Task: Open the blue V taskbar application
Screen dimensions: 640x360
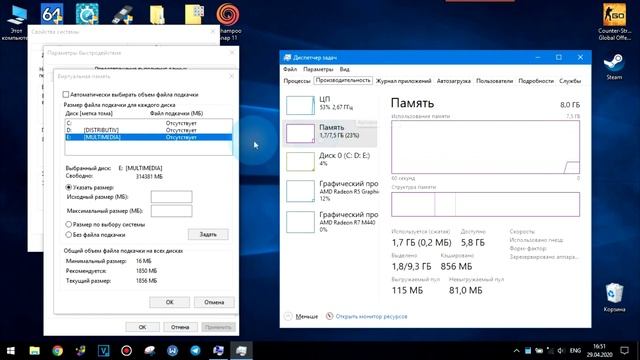Action: point(103,351)
